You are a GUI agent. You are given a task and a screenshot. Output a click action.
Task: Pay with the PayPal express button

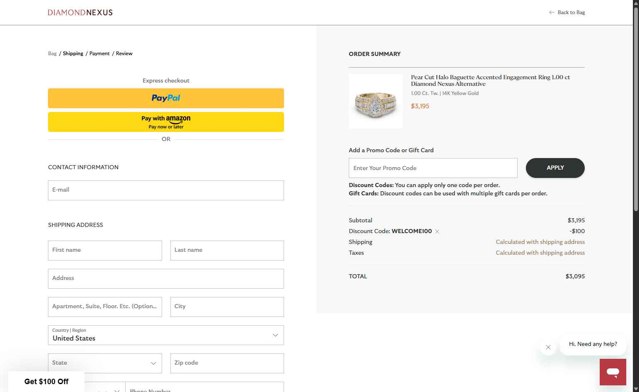coord(166,98)
